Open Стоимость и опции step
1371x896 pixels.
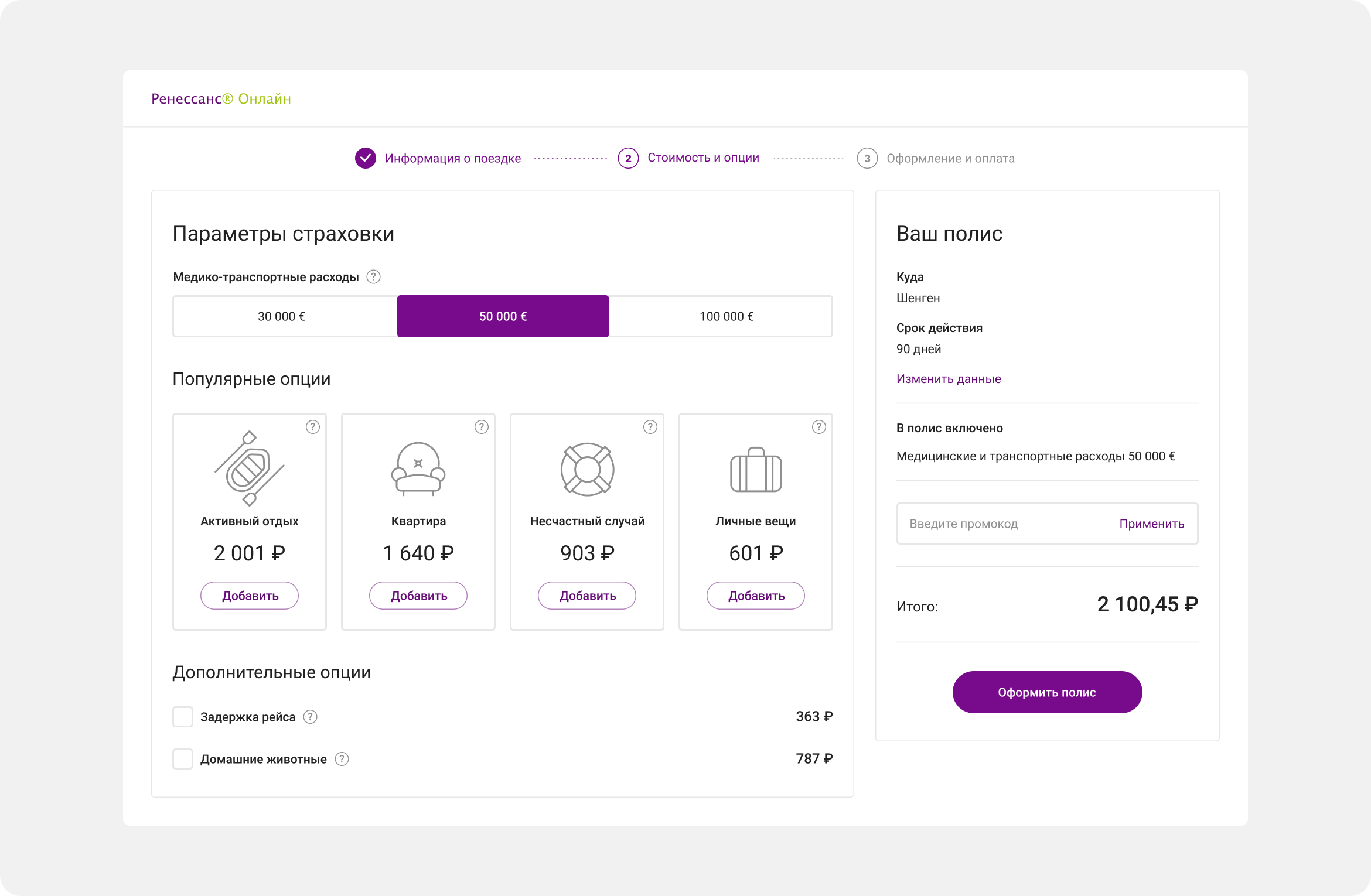click(x=703, y=158)
